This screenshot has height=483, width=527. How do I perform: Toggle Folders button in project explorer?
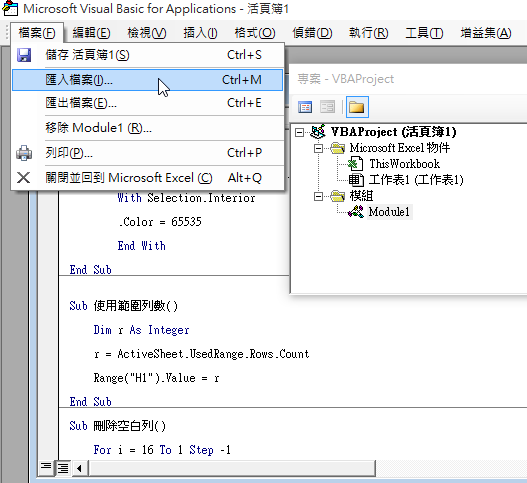(357, 107)
